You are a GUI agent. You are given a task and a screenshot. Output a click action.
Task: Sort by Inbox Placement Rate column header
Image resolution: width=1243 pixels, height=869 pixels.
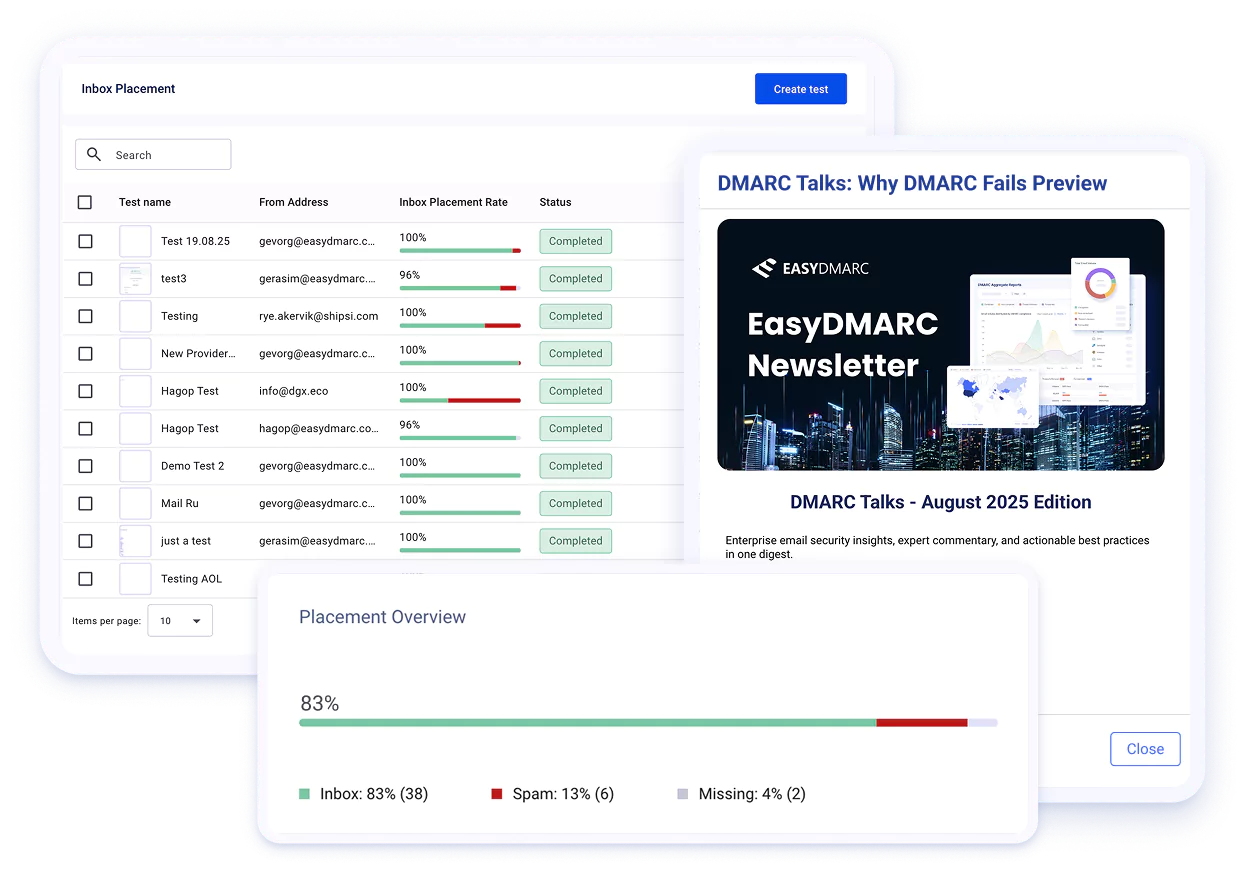click(x=453, y=202)
